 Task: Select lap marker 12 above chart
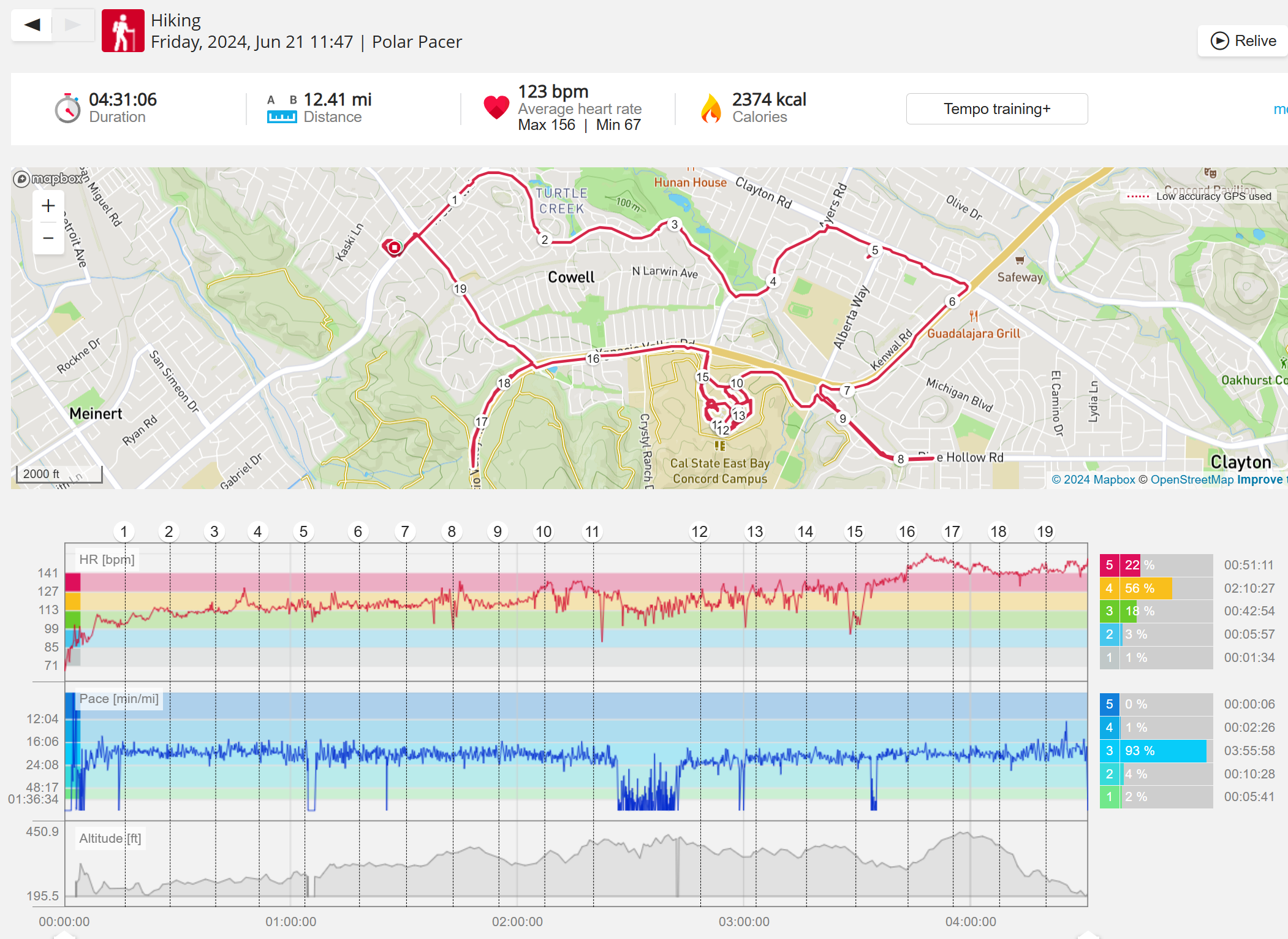coord(699,531)
